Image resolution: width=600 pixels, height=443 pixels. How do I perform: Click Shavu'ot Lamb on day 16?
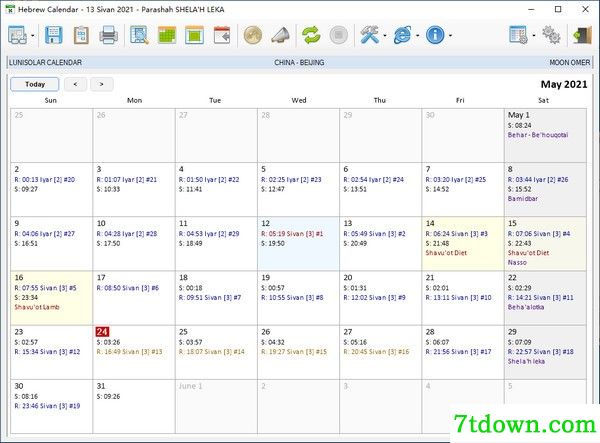click(37, 307)
